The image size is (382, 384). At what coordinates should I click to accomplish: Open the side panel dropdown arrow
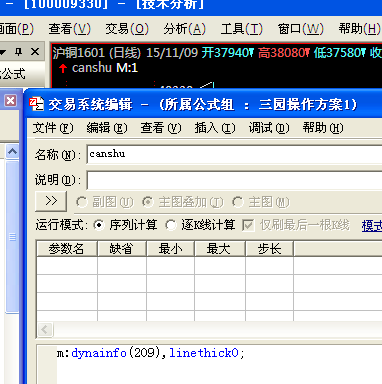[3, 52]
